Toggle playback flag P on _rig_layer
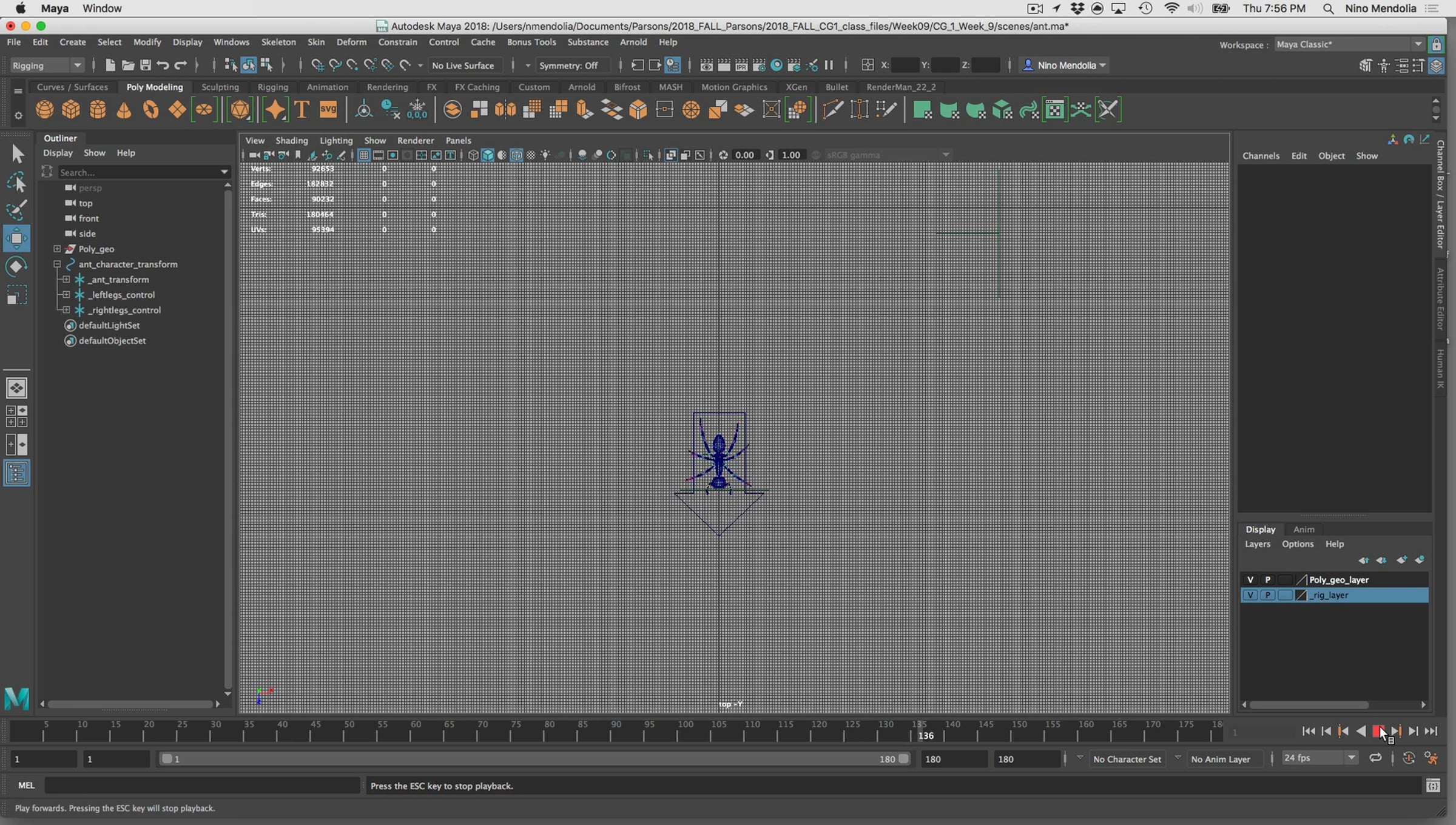Image resolution: width=1456 pixels, height=825 pixels. 1267,595
